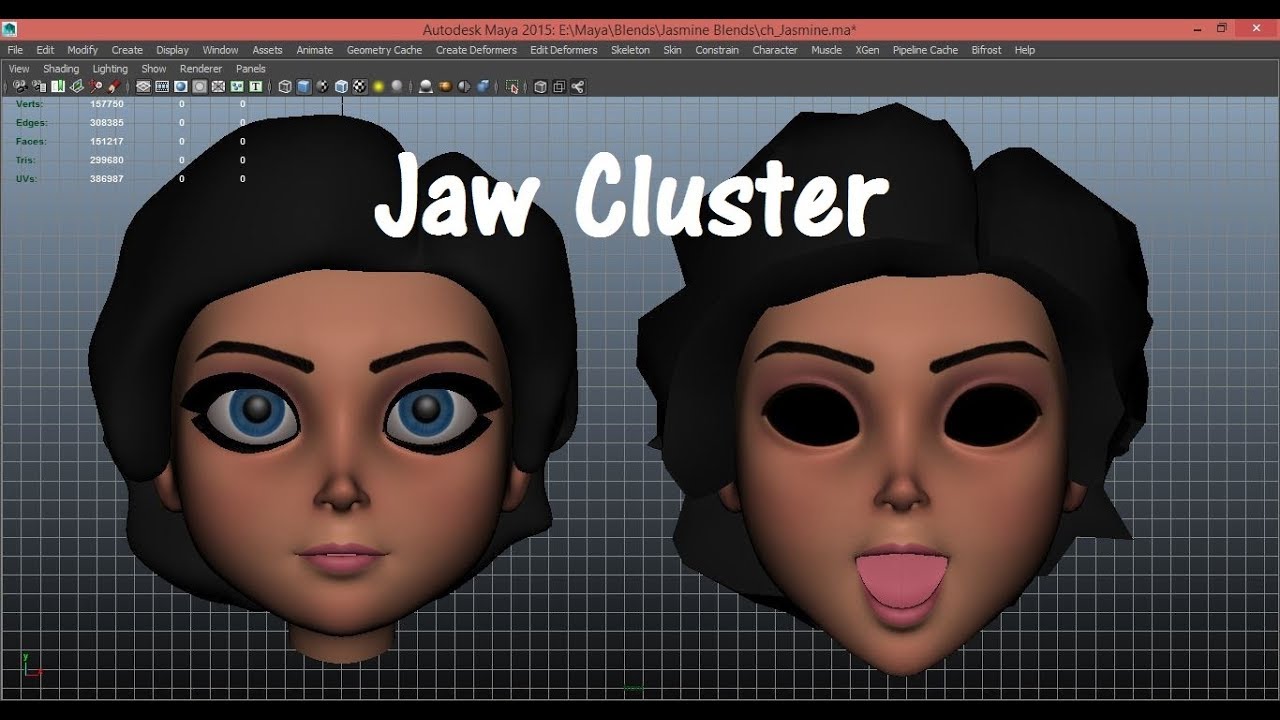Open the panel View menu
The height and width of the screenshot is (720, 1280).
(x=19, y=69)
